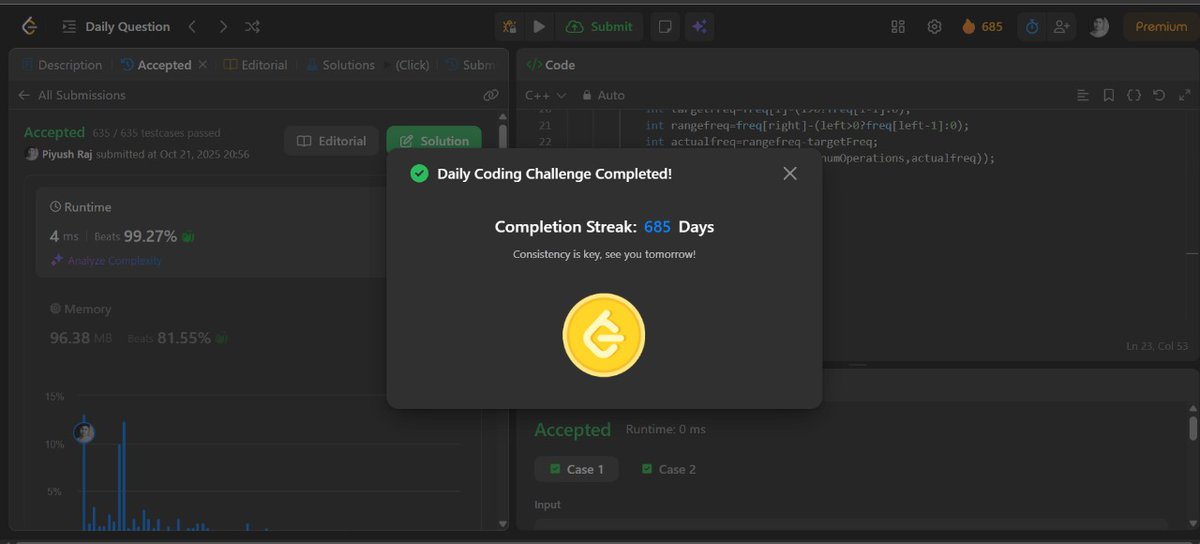Submit the solution
Viewport: 1200px width, 544px height.
tap(600, 27)
